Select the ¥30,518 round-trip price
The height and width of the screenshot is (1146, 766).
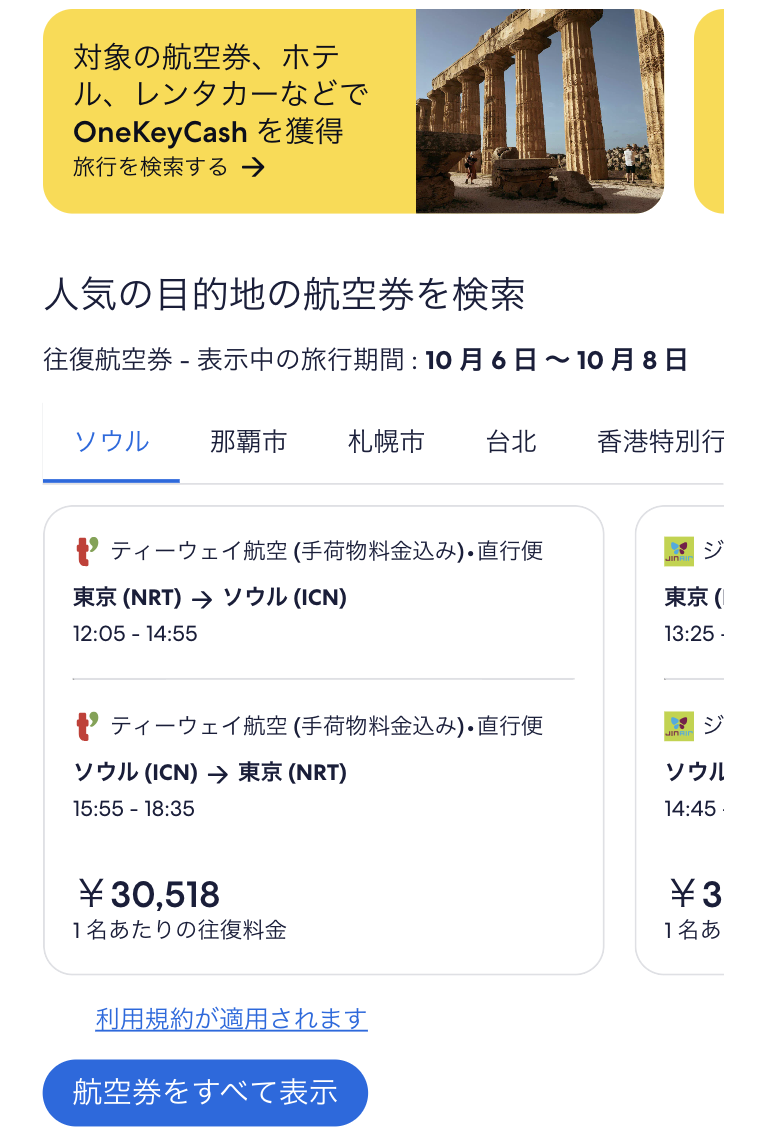coord(150,894)
